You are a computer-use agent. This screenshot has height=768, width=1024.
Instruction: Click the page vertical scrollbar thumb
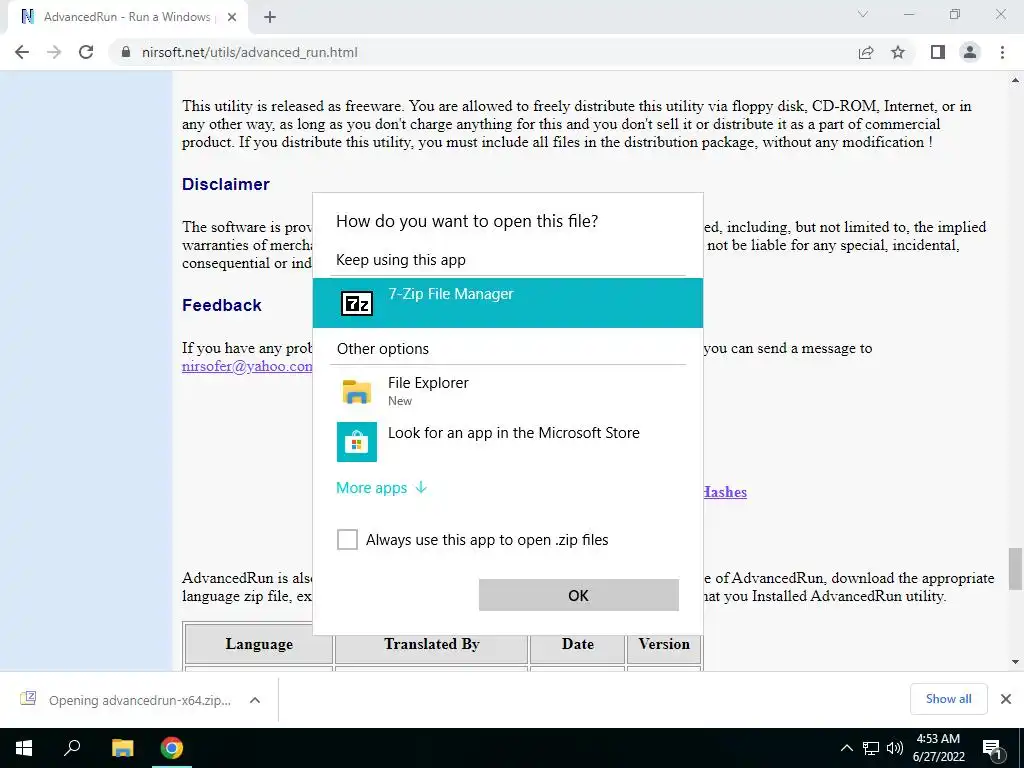pyautogui.click(x=1015, y=568)
